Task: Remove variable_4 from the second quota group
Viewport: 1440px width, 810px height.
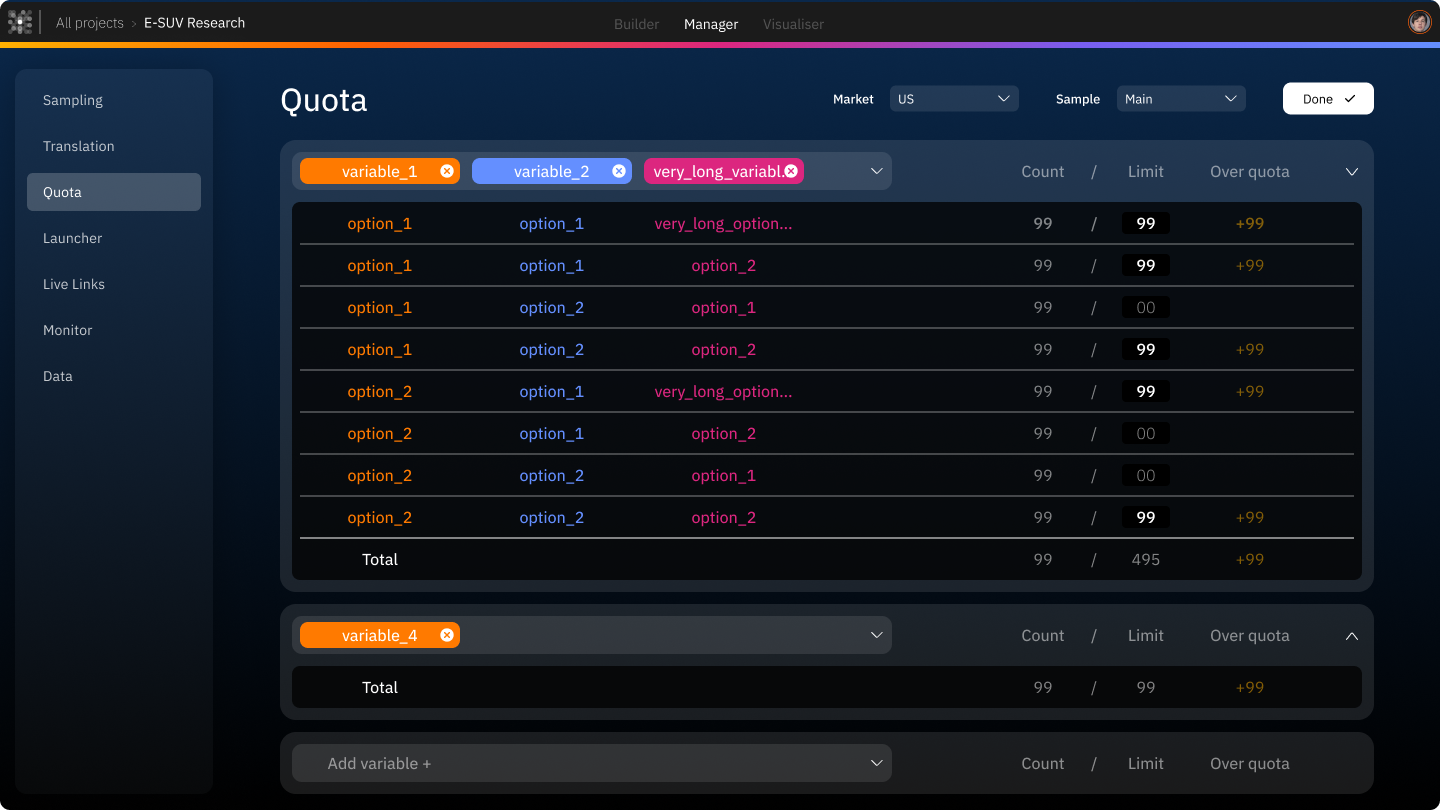Action: [x=447, y=635]
